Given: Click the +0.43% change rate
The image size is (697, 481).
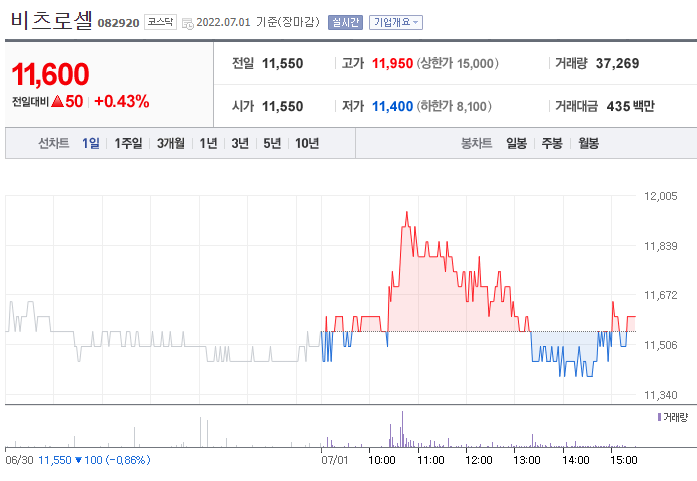Looking at the screenshot, I should [122, 101].
